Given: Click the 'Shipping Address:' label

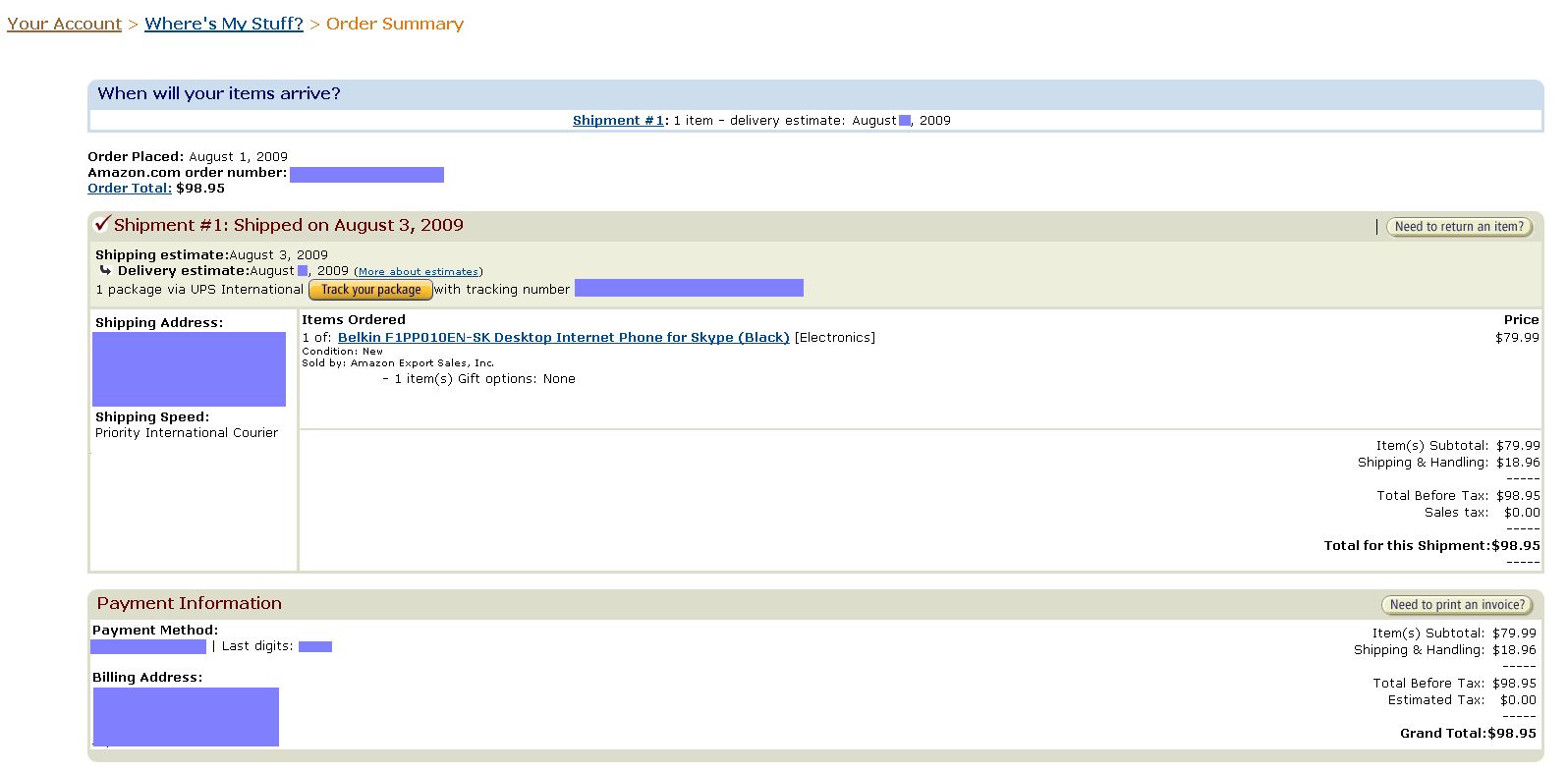Looking at the screenshot, I should [159, 323].
